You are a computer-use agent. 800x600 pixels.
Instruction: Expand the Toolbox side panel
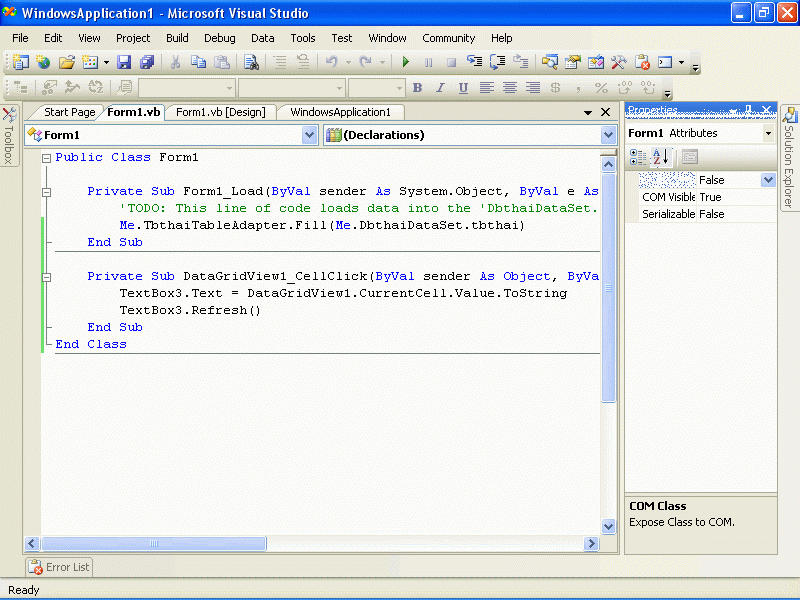pos(9,135)
